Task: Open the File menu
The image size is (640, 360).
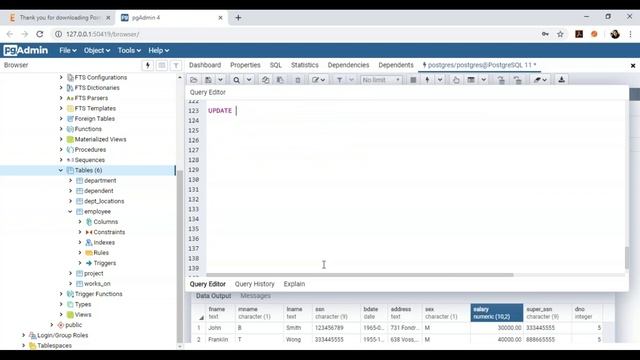Action: [x=68, y=50]
